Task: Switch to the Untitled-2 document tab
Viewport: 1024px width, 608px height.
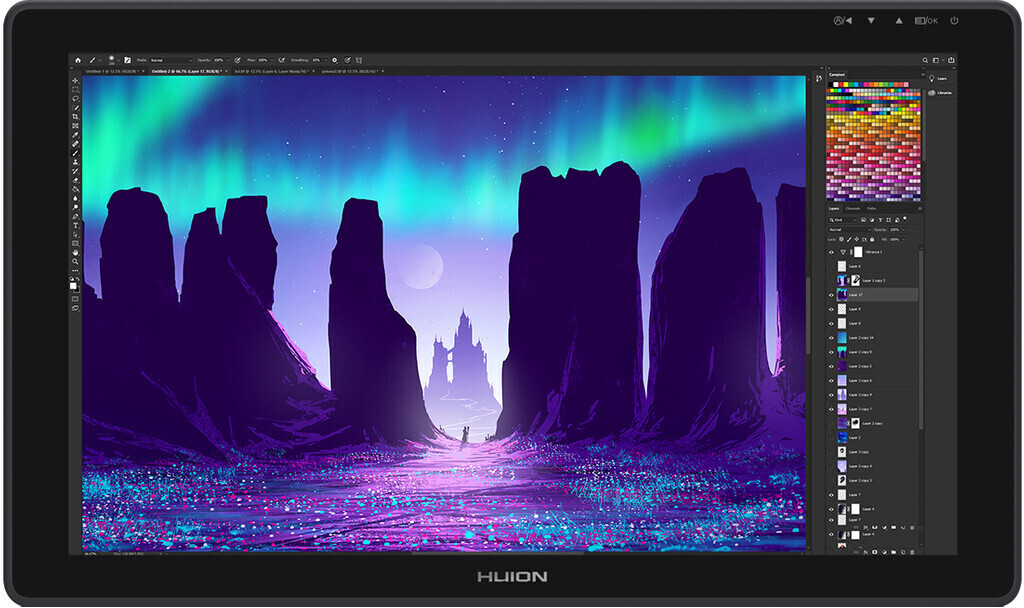Action: click(186, 71)
